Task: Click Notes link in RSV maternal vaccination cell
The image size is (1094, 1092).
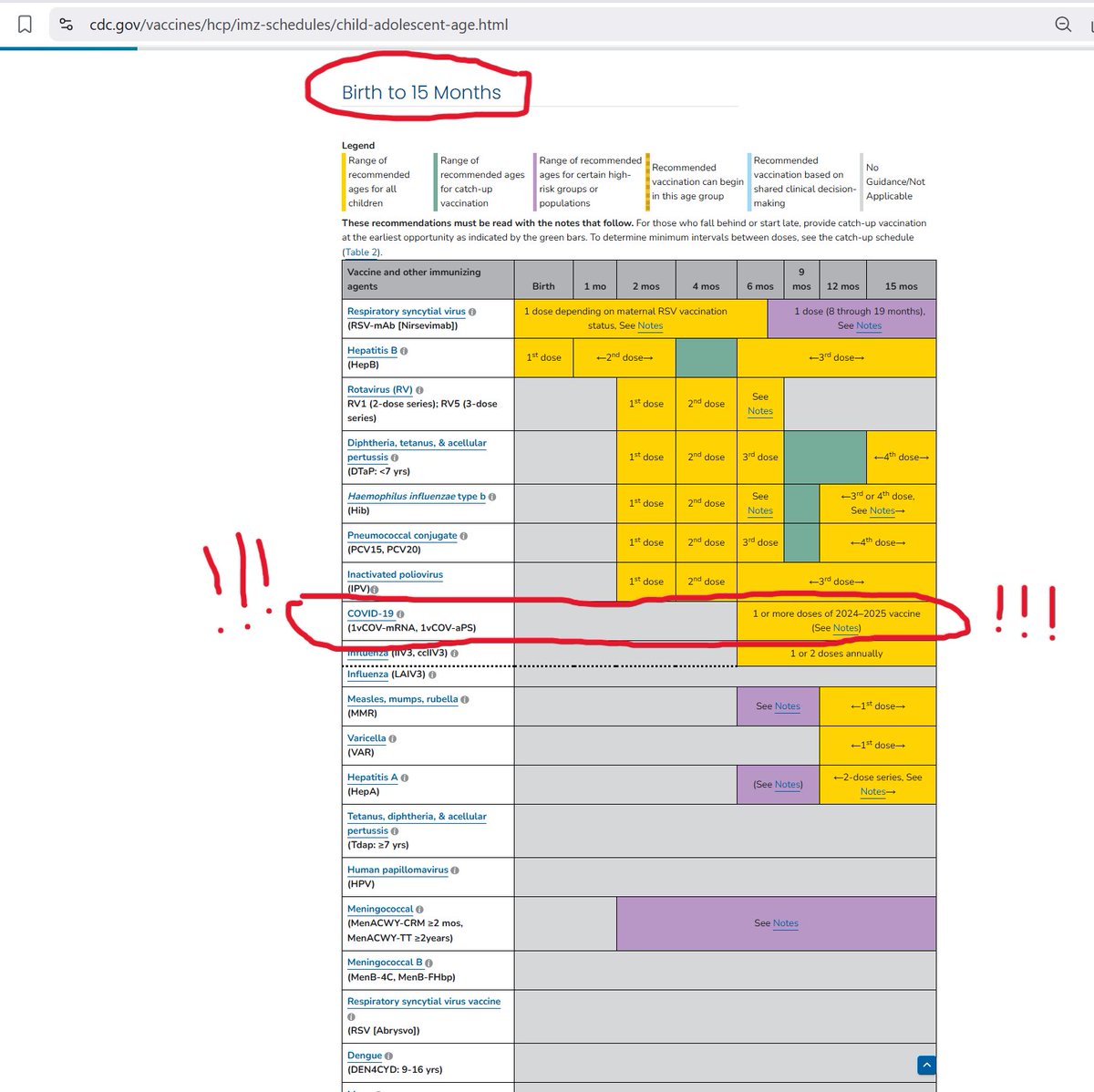Action: point(650,326)
